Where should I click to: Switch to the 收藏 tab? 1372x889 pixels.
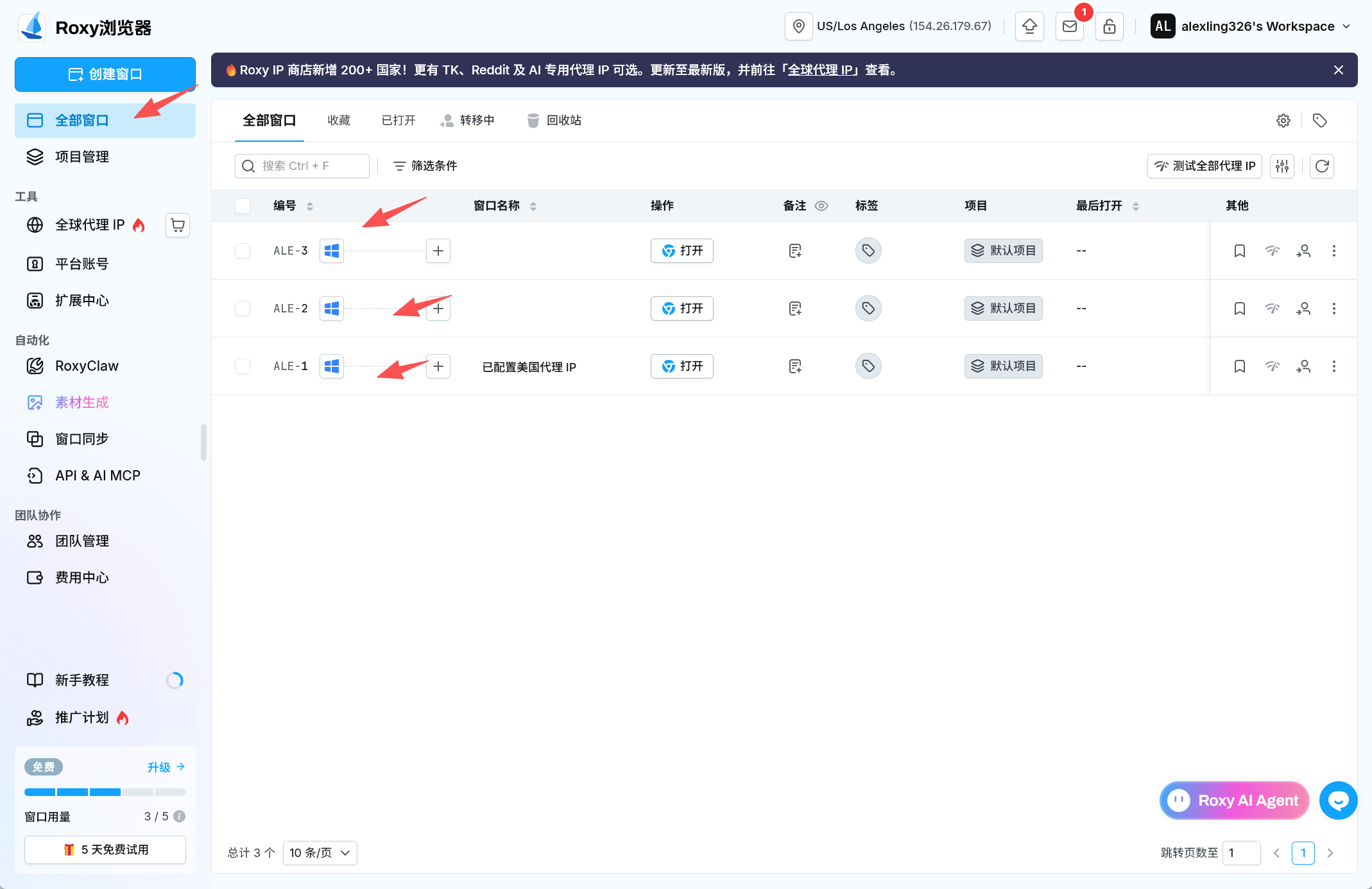pos(339,121)
